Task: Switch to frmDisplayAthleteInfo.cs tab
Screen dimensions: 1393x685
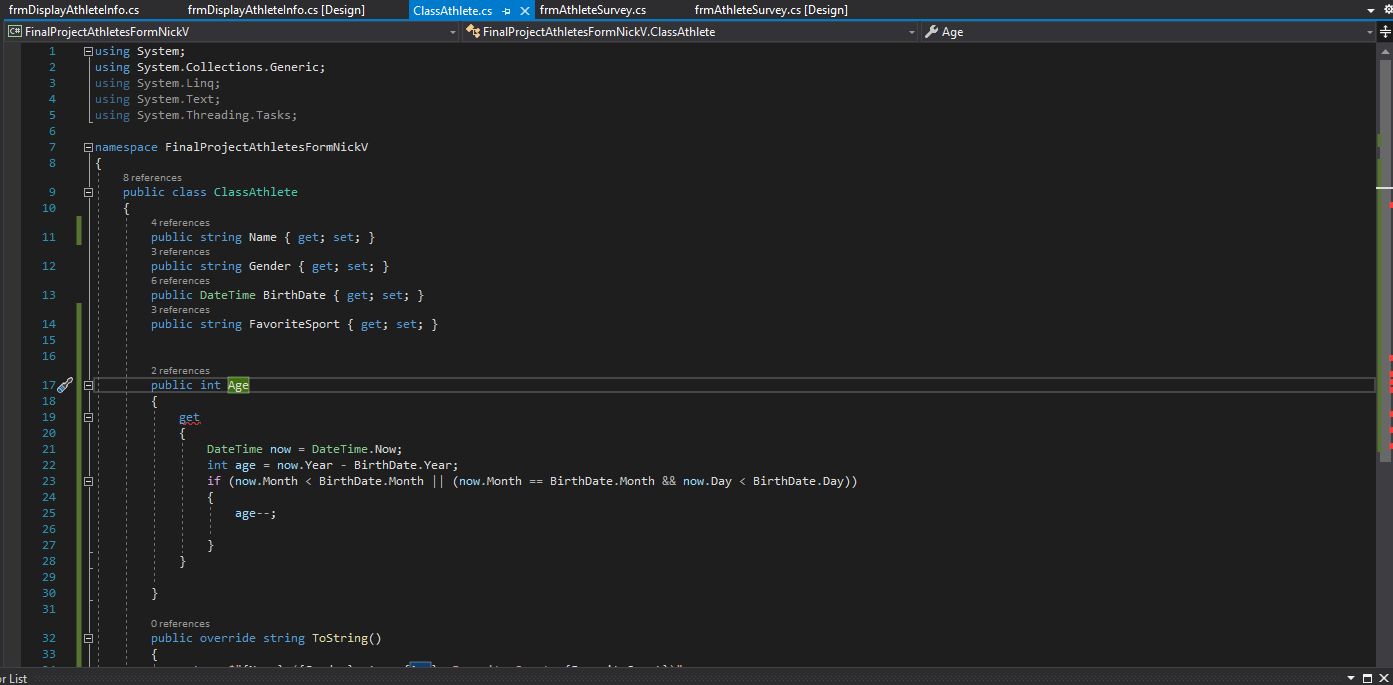Action: (74, 10)
